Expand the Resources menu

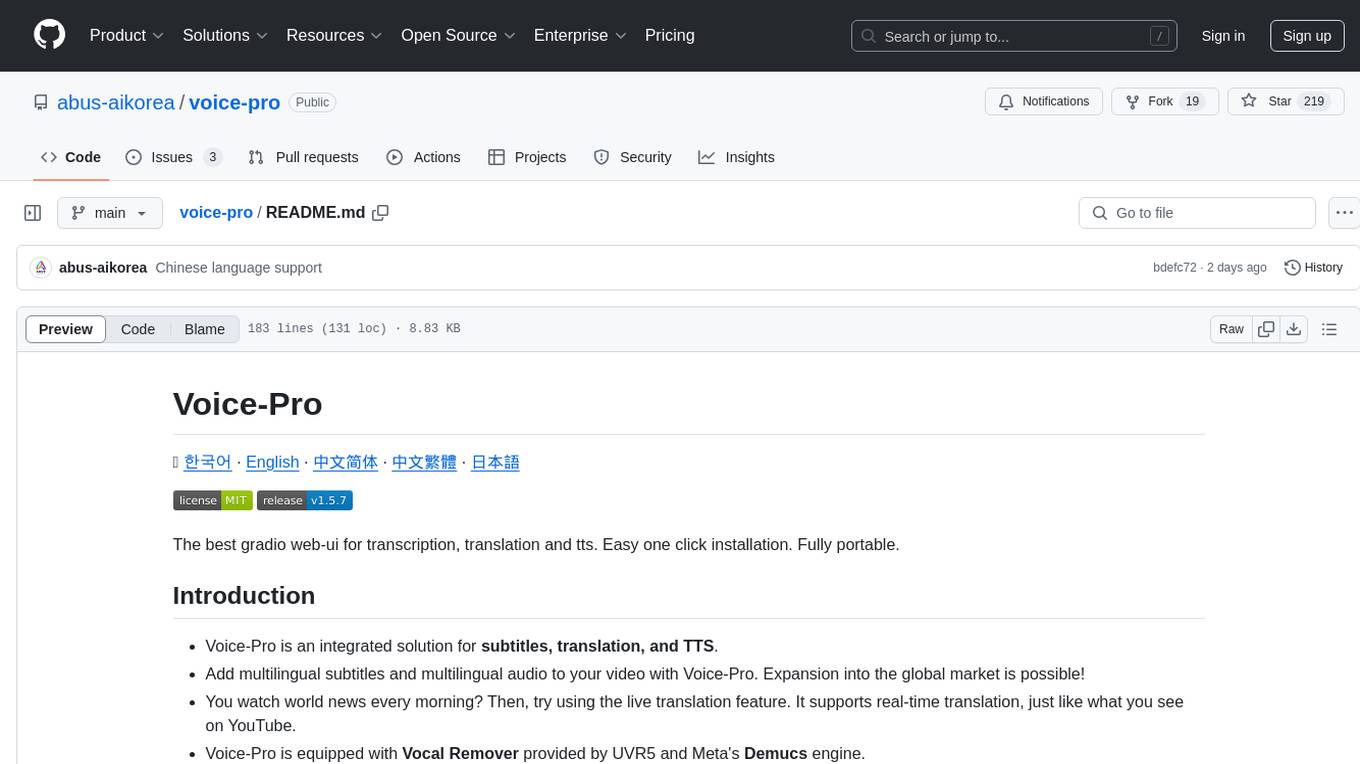[x=334, y=35]
